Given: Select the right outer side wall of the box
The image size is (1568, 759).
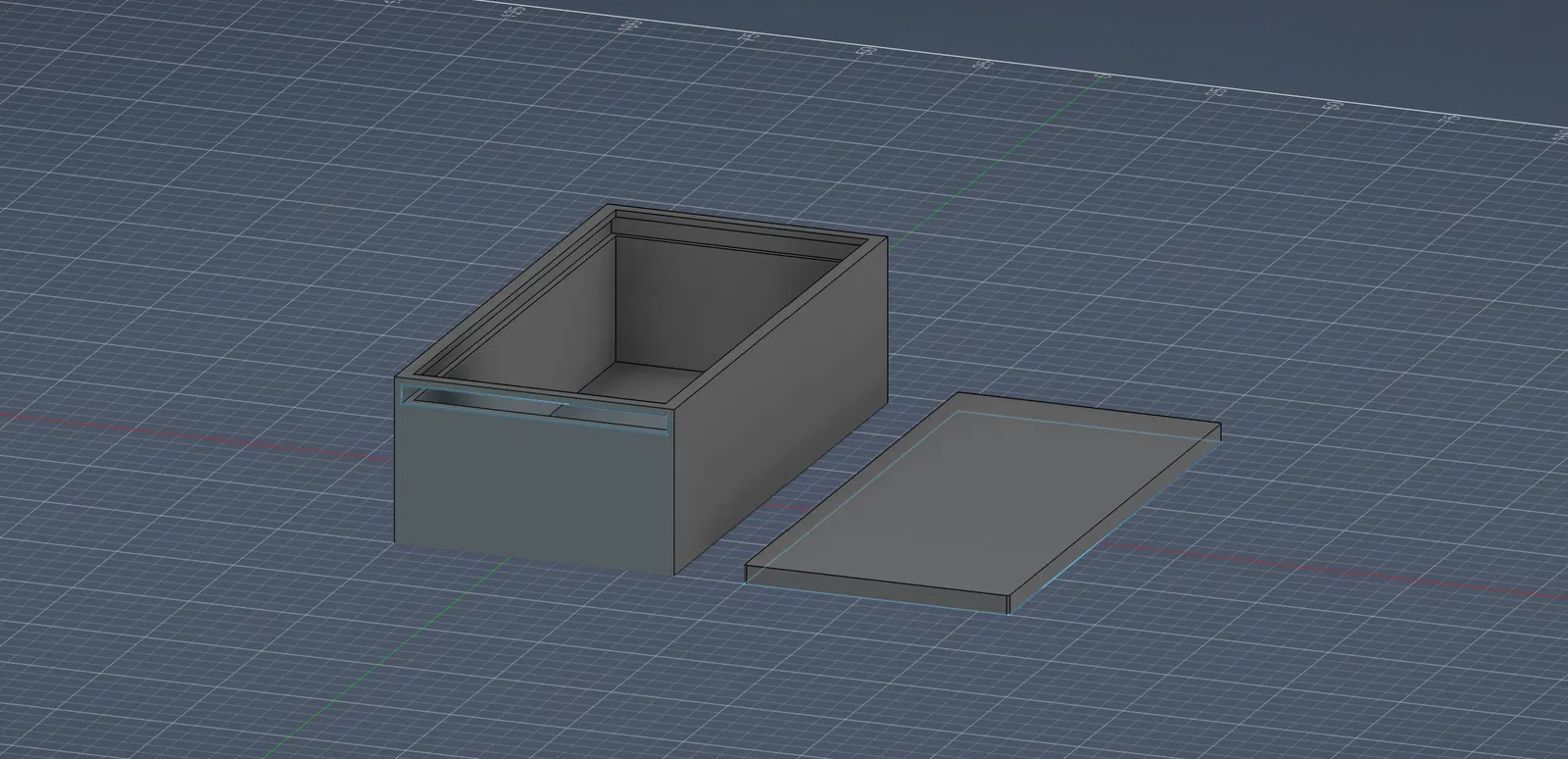Looking at the screenshot, I should 782,404.
